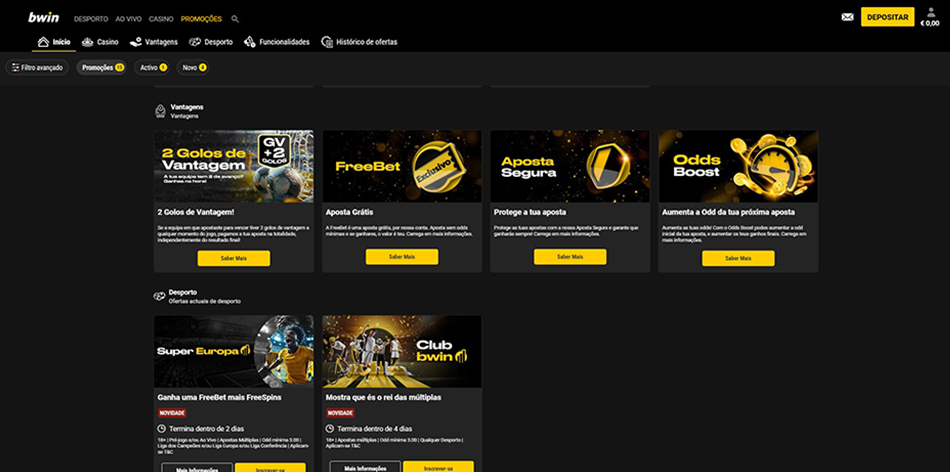Click clock icon beside Termina dentro de 4 dias
This screenshot has height=472, width=950.
point(330,428)
